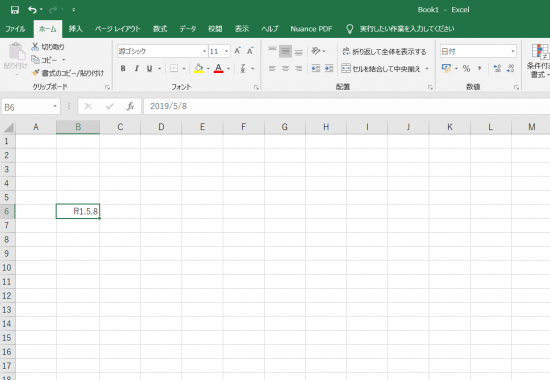This screenshot has height=380, width=550.
Task: Click the Undo arrow icon
Action: (x=32, y=10)
